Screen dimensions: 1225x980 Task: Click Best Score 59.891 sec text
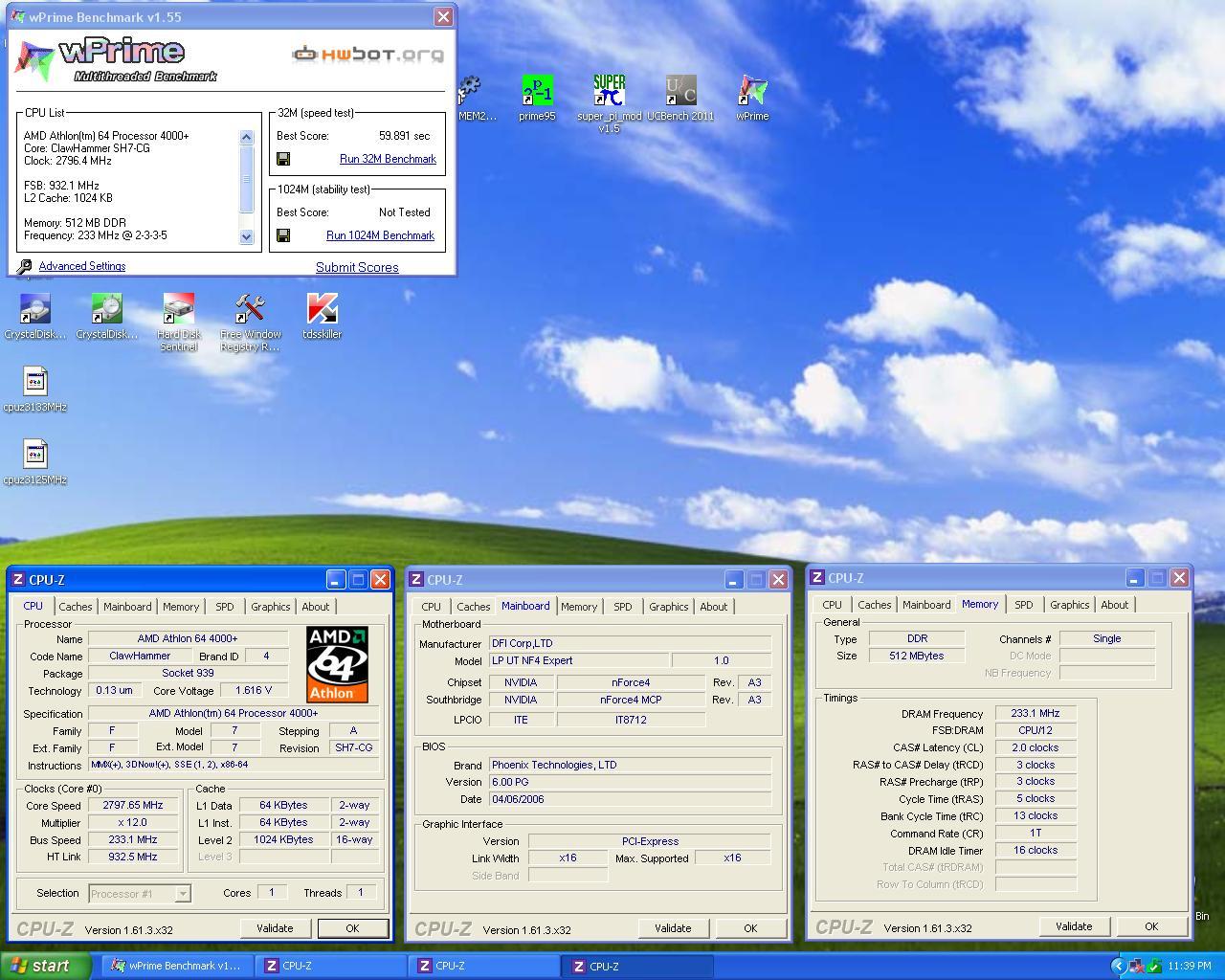[x=405, y=136]
